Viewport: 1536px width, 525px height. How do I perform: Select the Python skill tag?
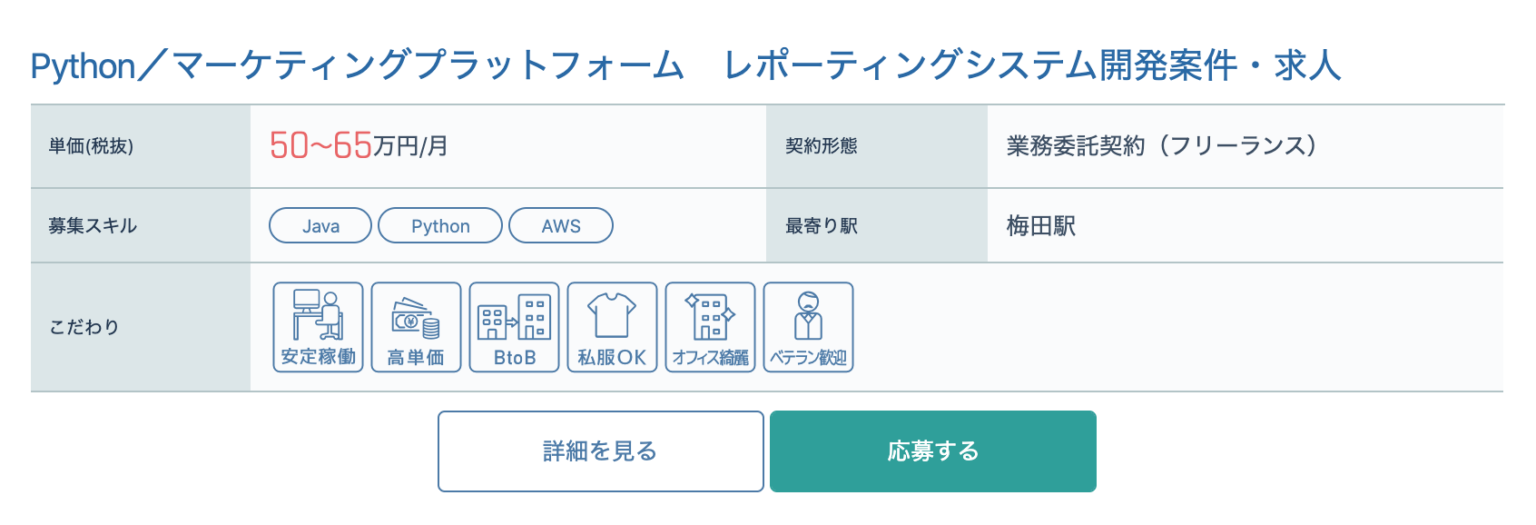click(x=440, y=226)
